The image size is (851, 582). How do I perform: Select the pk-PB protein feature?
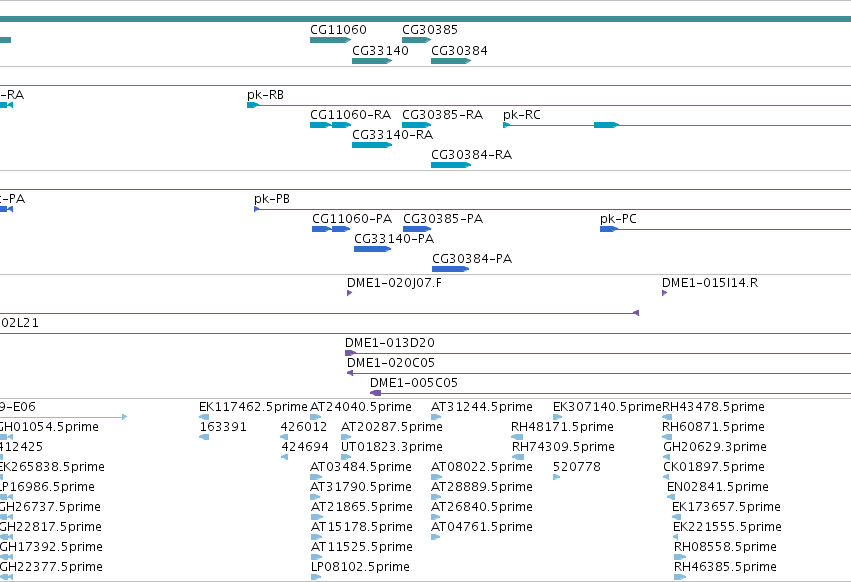(552, 209)
